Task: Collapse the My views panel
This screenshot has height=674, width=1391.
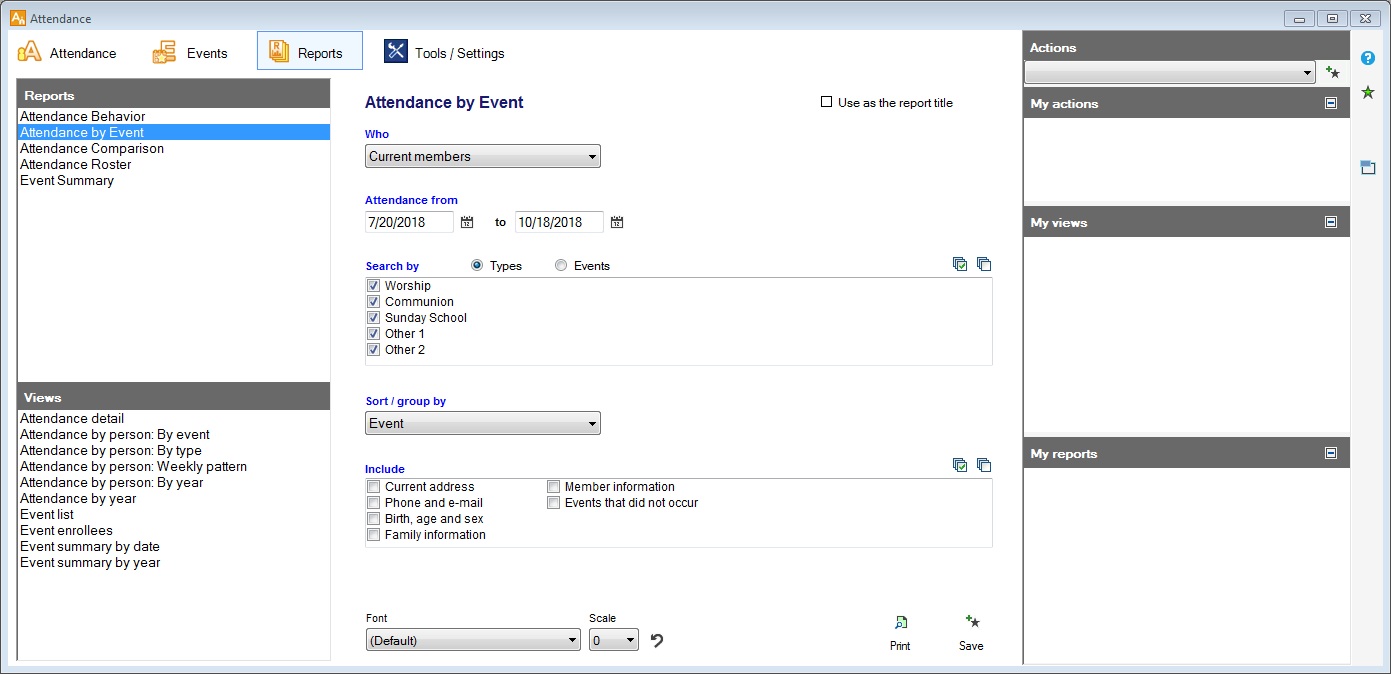Action: 1331,222
